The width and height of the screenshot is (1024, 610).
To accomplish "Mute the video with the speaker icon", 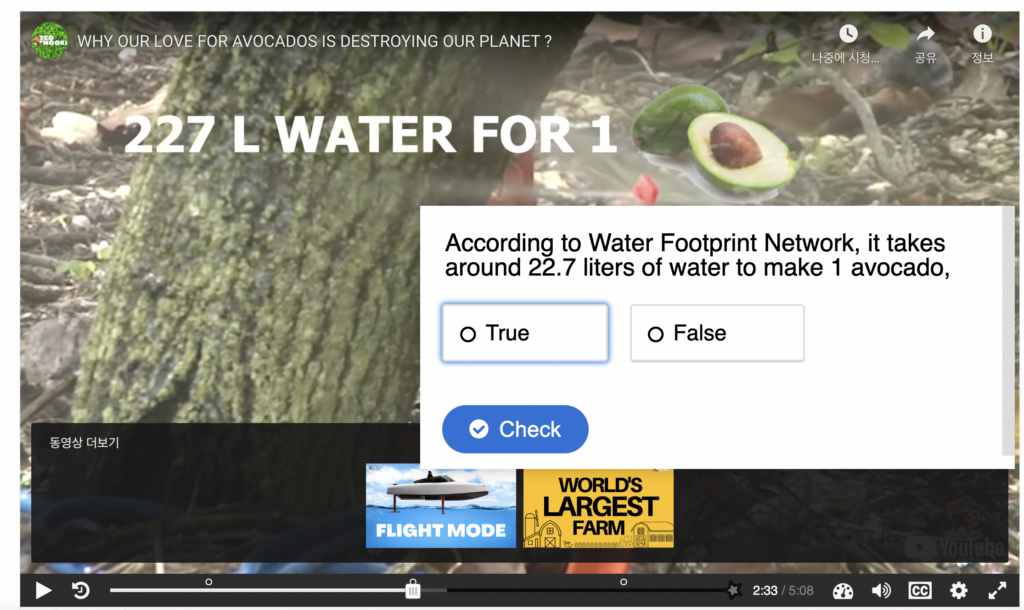I will click(x=881, y=591).
